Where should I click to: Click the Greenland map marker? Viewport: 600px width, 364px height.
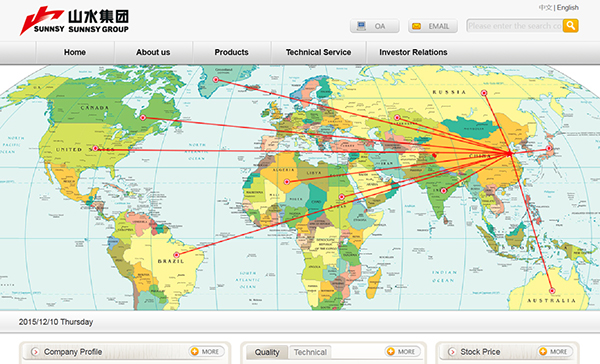tap(216, 80)
